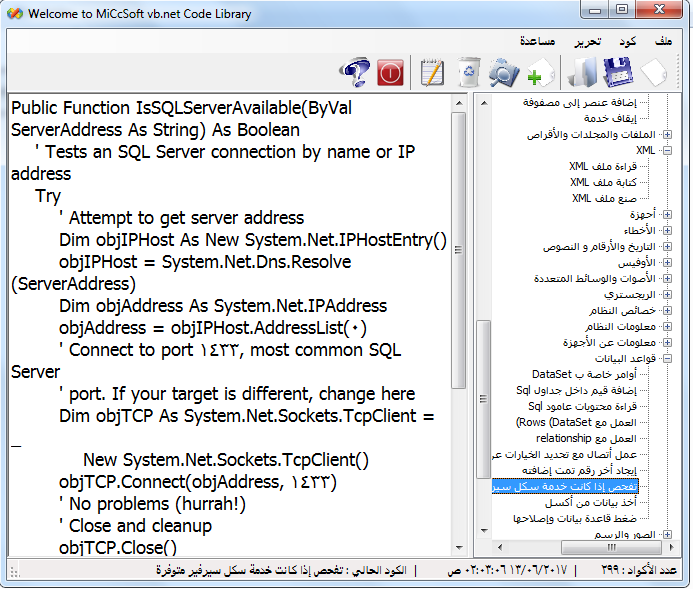Select highlighted تفحص إذا كانت خدمة سكل item

pos(565,486)
